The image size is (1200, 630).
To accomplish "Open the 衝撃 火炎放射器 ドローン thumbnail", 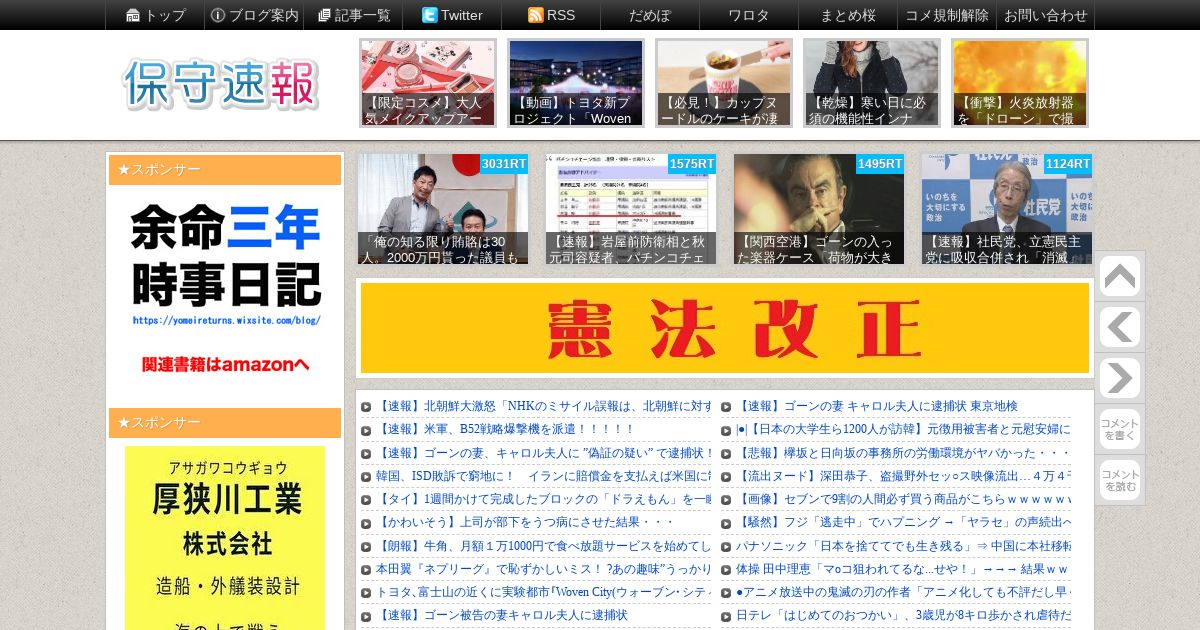I will click(x=1020, y=83).
